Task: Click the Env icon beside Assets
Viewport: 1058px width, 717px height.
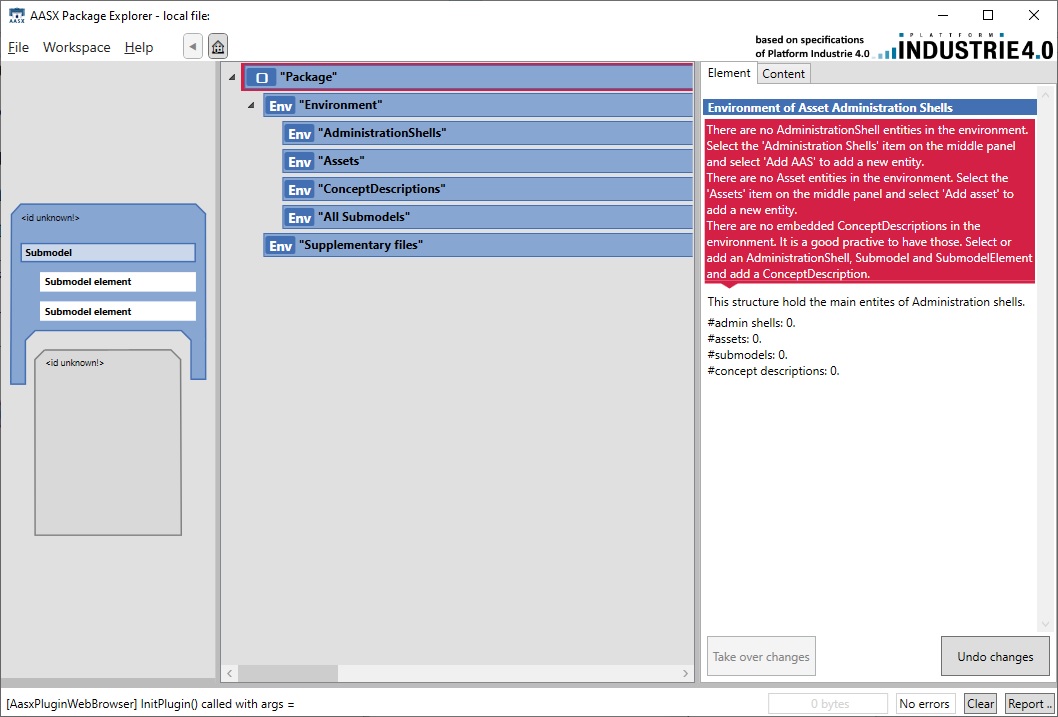Action: coord(300,162)
